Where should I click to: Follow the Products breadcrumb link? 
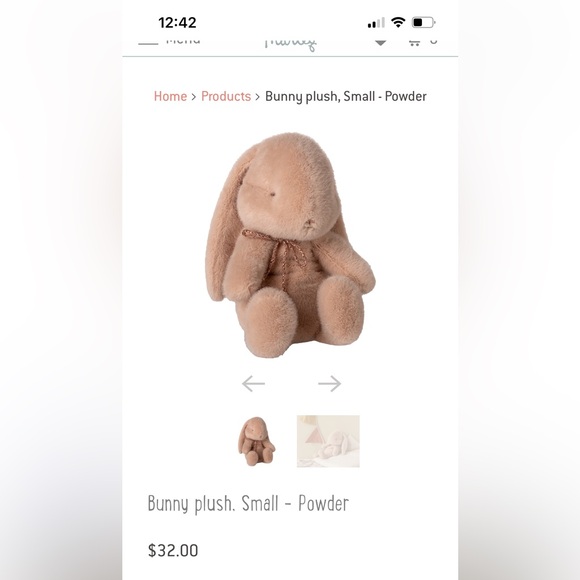226,96
